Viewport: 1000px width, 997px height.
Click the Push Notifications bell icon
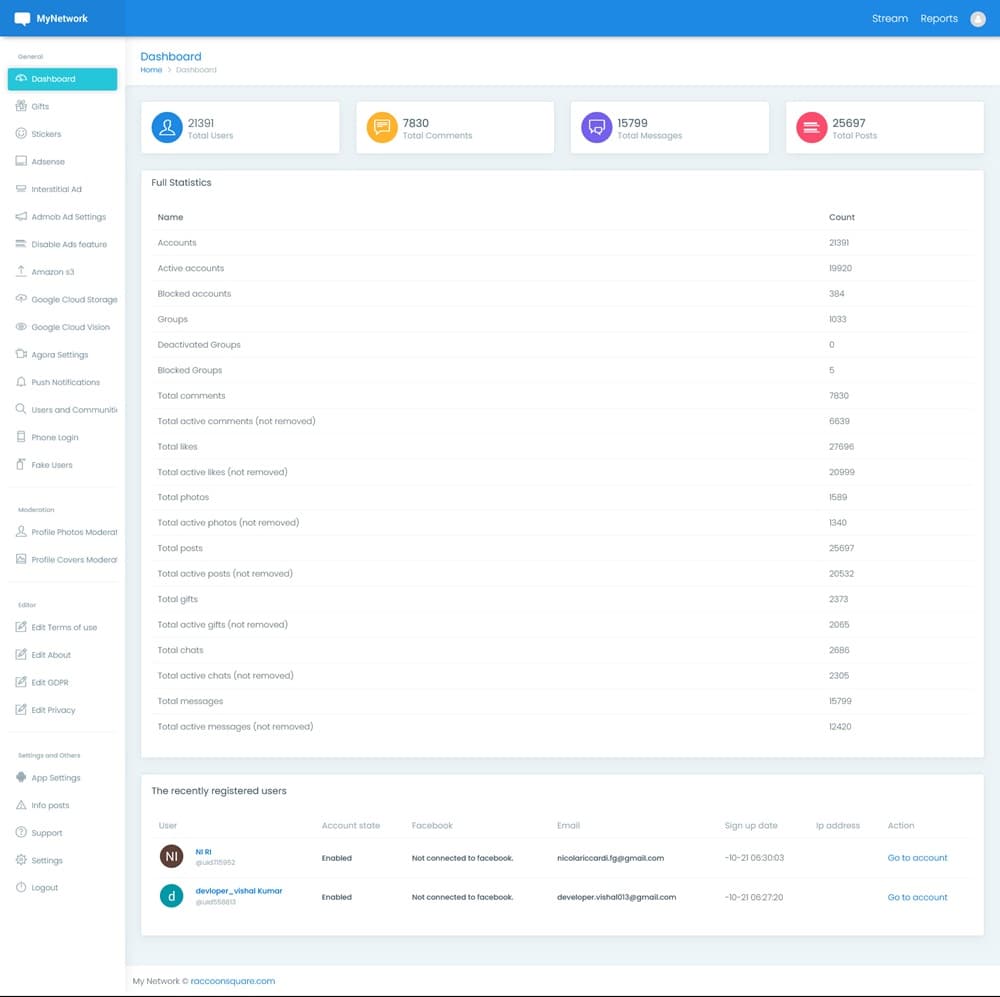point(22,382)
